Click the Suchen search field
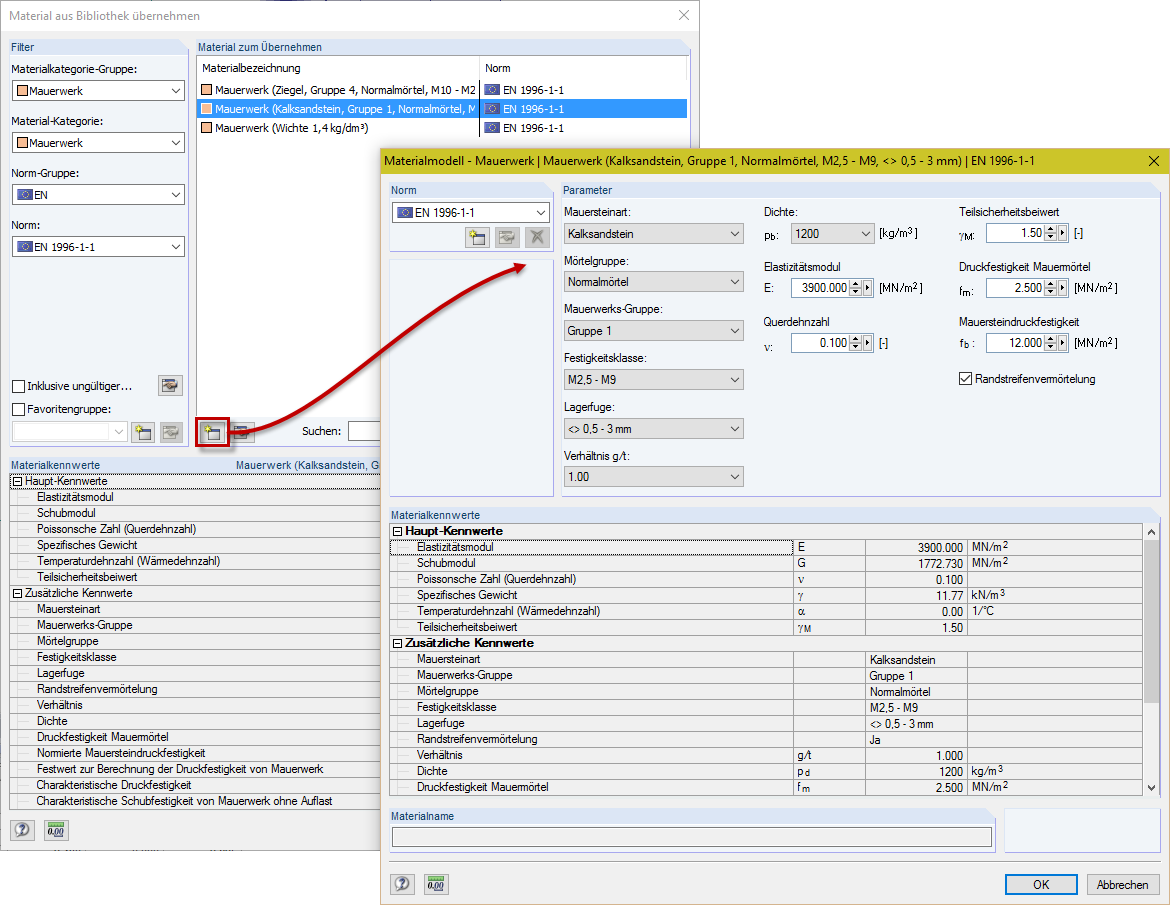The height and width of the screenshot is (905, 1170). 364,431
